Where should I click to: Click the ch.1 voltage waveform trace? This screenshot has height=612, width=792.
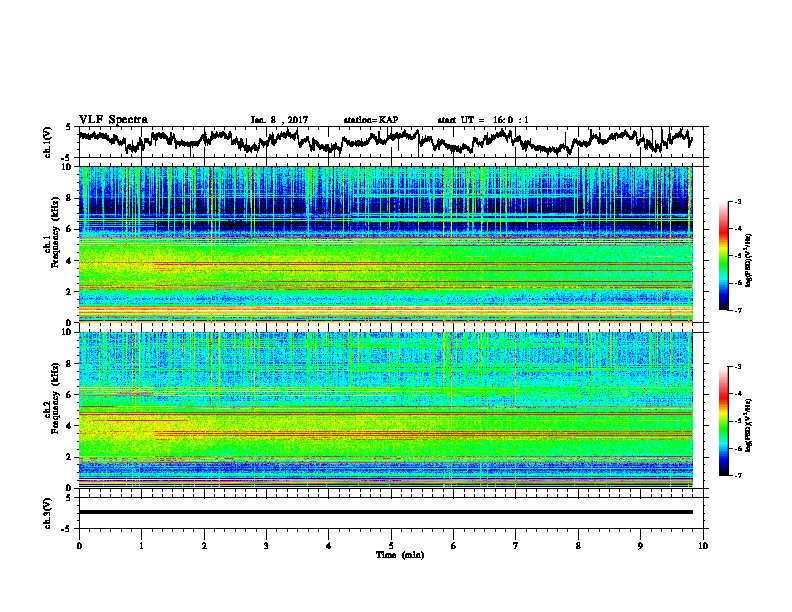pos(385,141)
